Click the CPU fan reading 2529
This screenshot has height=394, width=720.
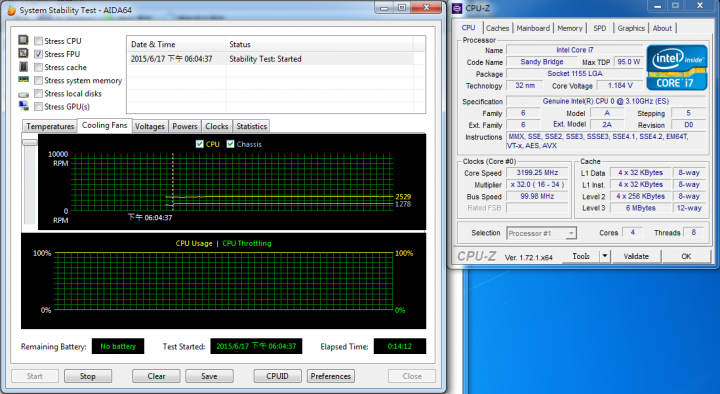tap(403, 197)
